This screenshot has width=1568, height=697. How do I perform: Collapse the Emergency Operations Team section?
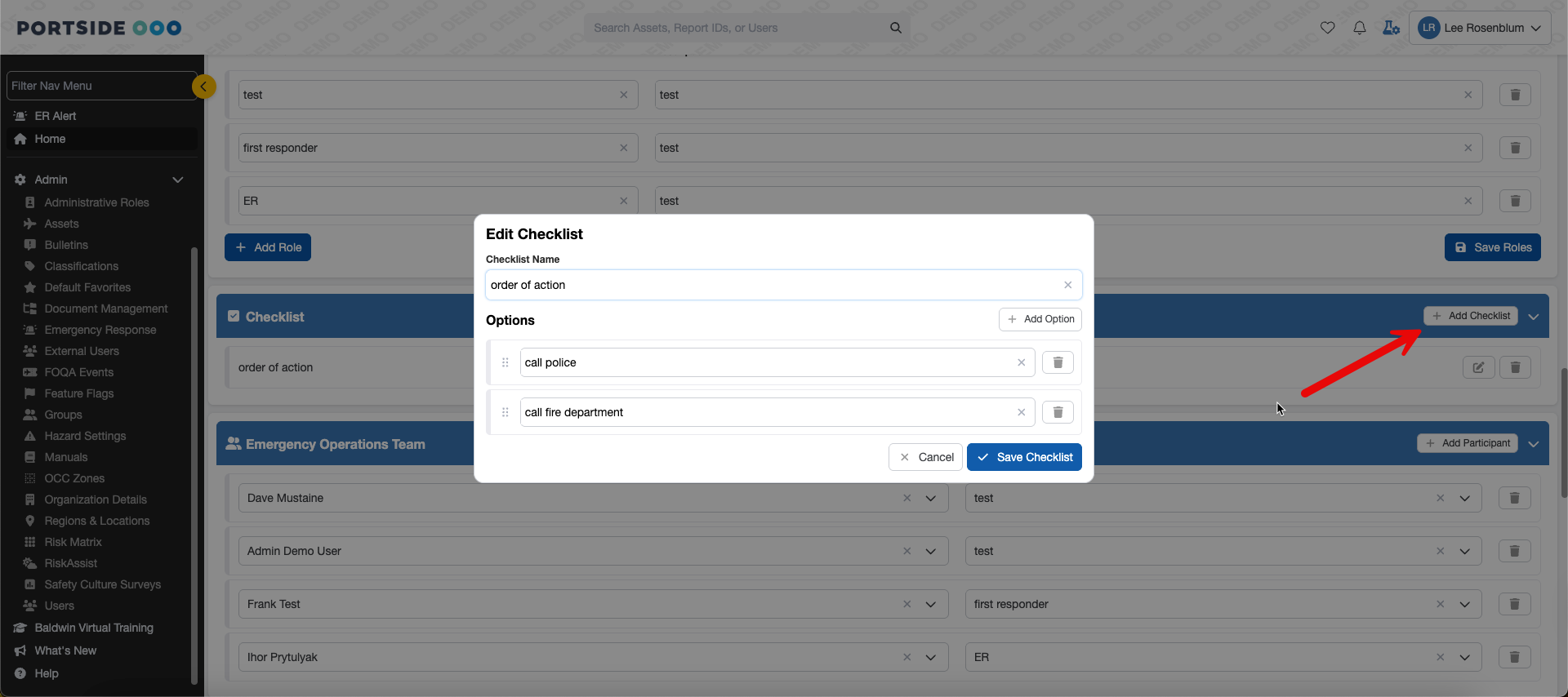click(1533, 444)
